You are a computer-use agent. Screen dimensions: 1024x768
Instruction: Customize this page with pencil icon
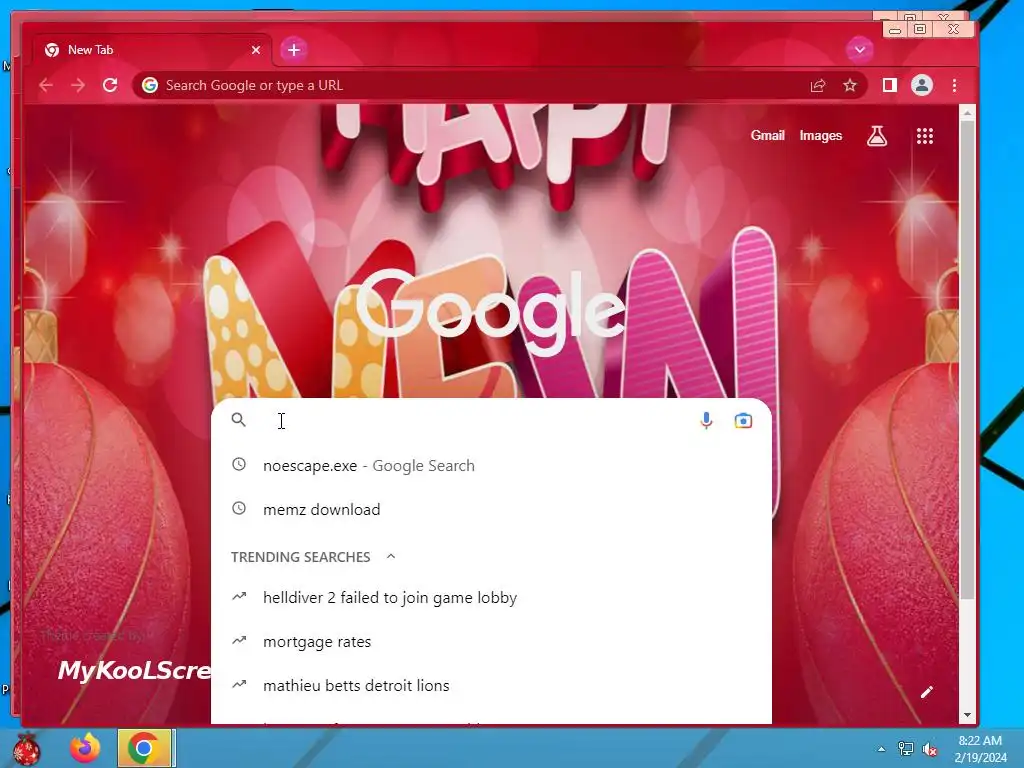926,692
